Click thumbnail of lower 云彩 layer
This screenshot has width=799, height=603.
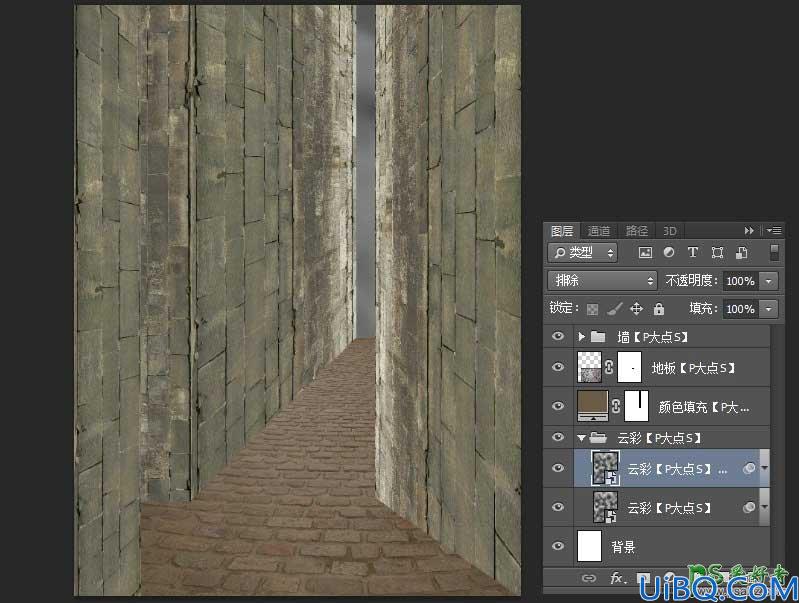click(605, 507)
